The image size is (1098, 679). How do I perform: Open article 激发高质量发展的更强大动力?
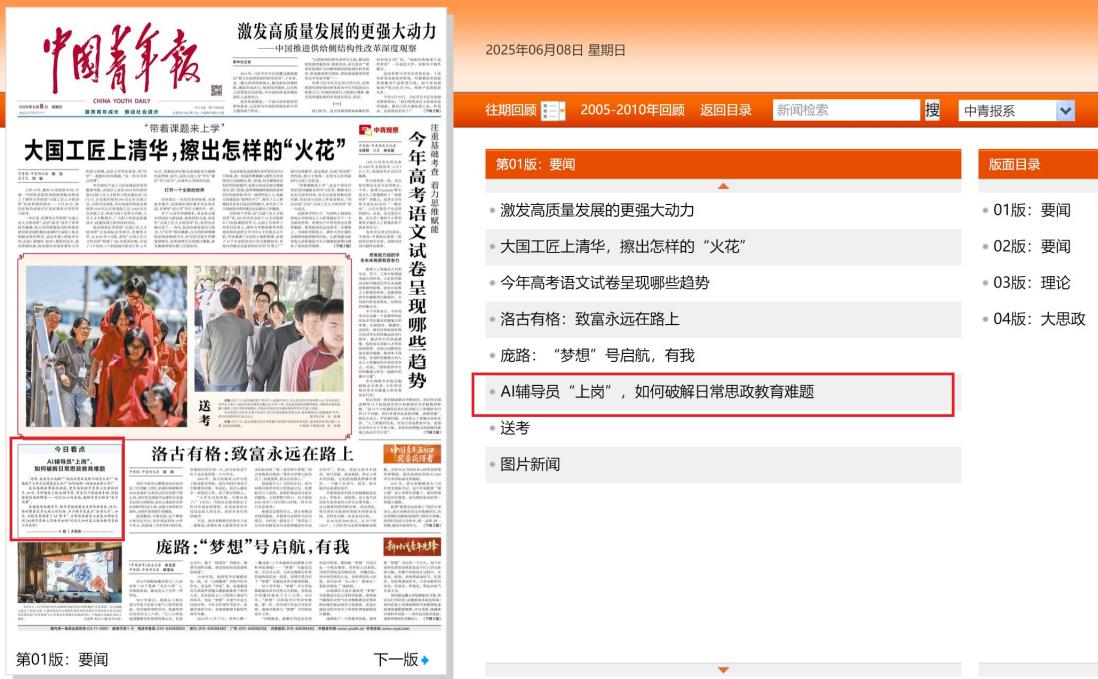[597, 210]
